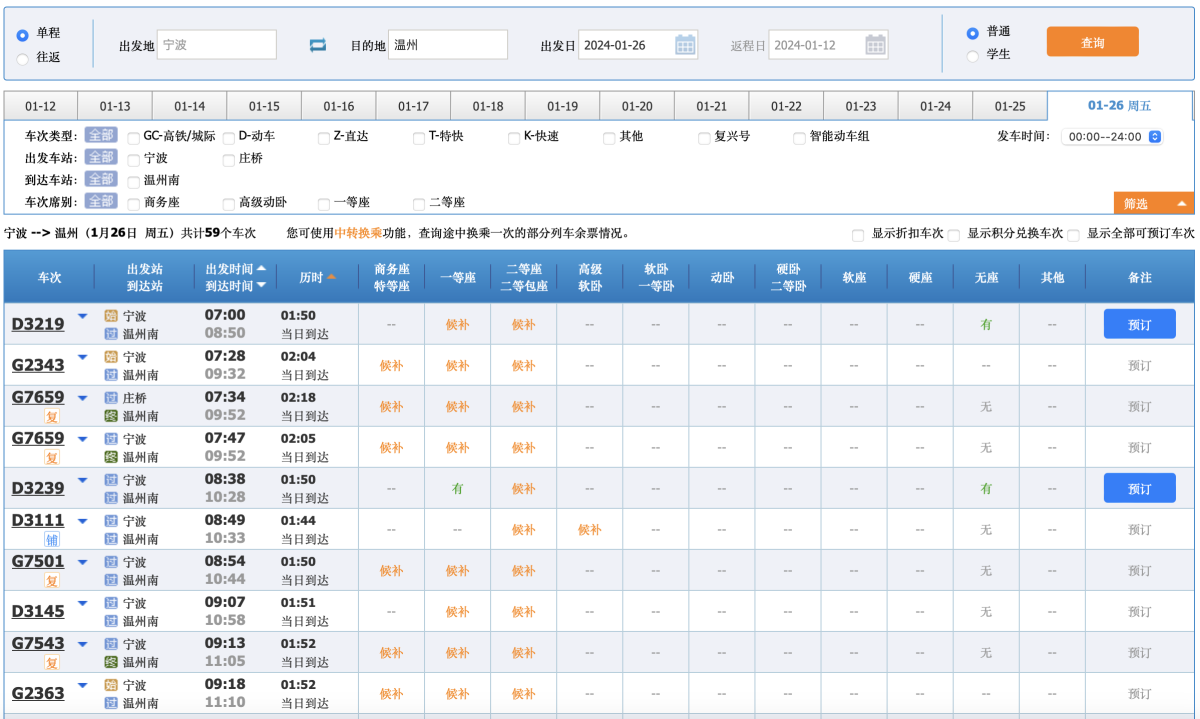Viewport: 1200px width, 719px height.
Task: Book train D3239 with 预订 button
Action: click(x=1140, y=488)
